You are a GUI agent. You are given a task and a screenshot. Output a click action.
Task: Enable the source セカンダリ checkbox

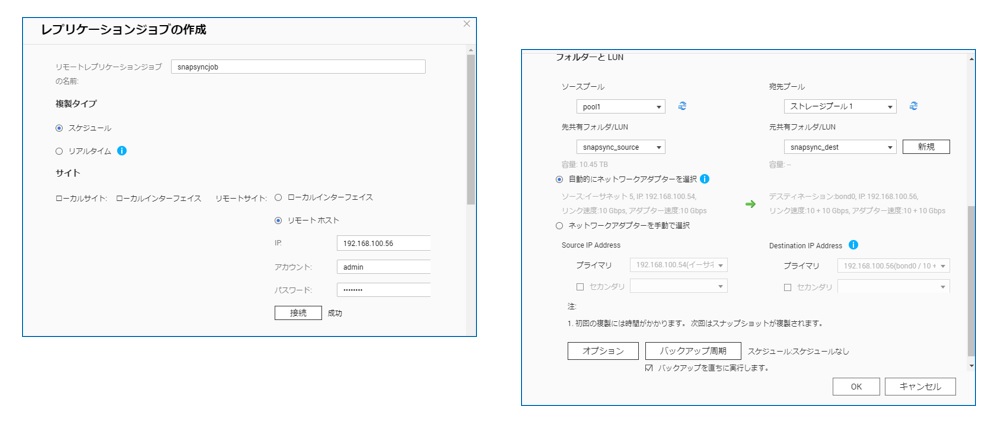[x=581, y=287]
